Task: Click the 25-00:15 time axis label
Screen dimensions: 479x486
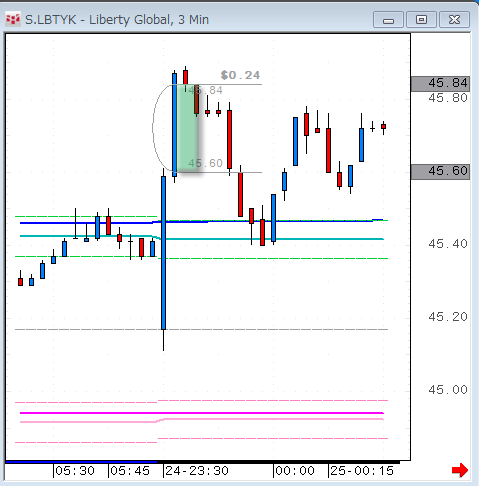Action: click(x=362, y=471)
